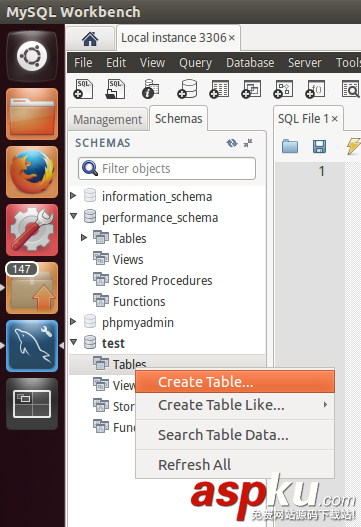The width and height of the screenshot is (361, 527).
Task: Open the home tab with house icon
Action: pos(90,39)
